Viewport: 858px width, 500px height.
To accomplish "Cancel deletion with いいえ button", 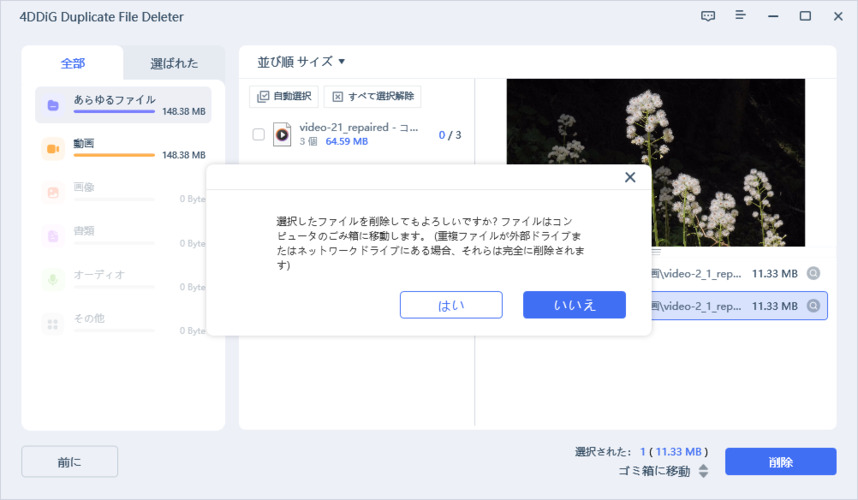I will coord(574,305).
